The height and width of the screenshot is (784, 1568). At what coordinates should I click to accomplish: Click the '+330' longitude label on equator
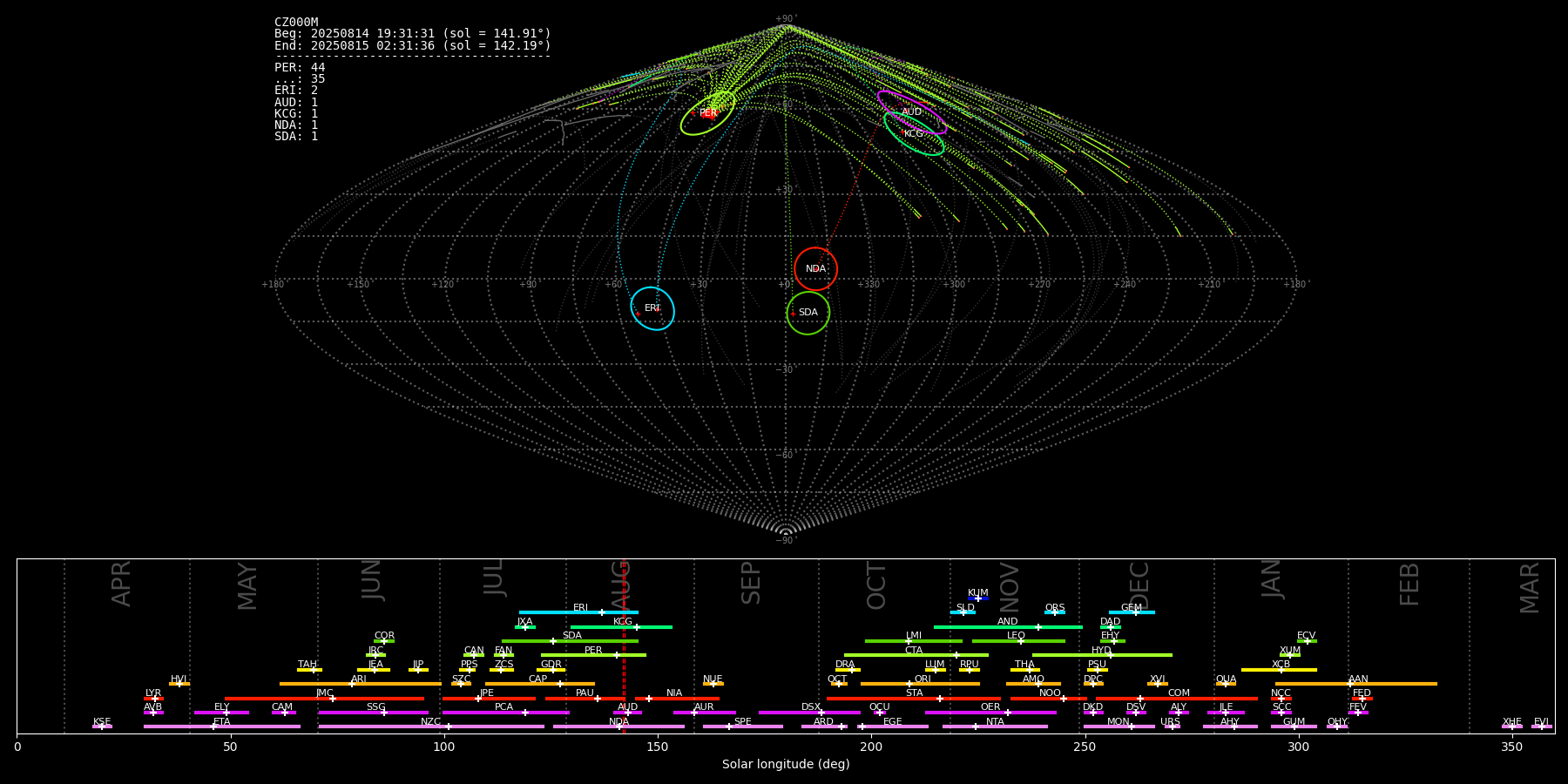(868, 285)
